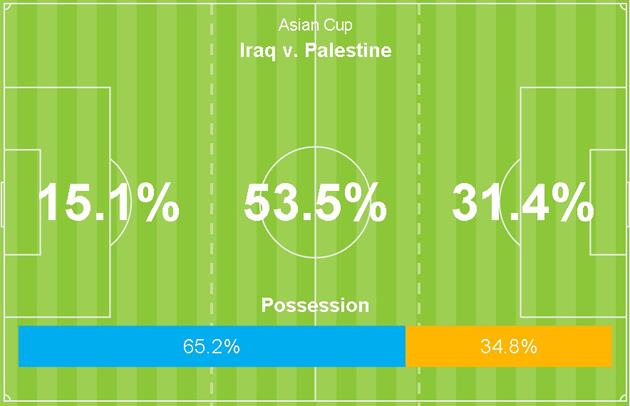Image resolution: width=630 pixels, height=406 pixels.
Task: Select the 53.5% middle-third figure
Action: [x=315, y=204]
